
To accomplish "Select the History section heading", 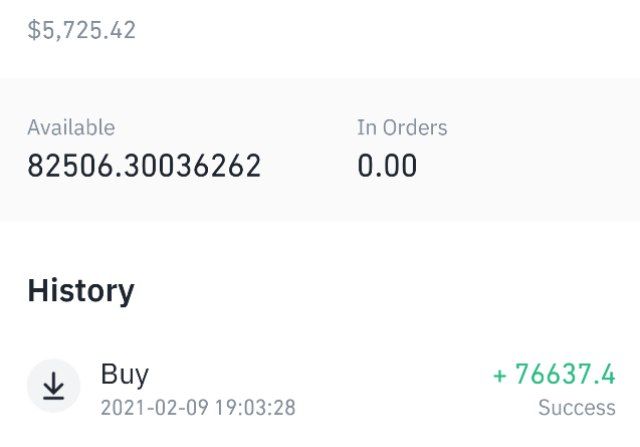I will (81, 291).
